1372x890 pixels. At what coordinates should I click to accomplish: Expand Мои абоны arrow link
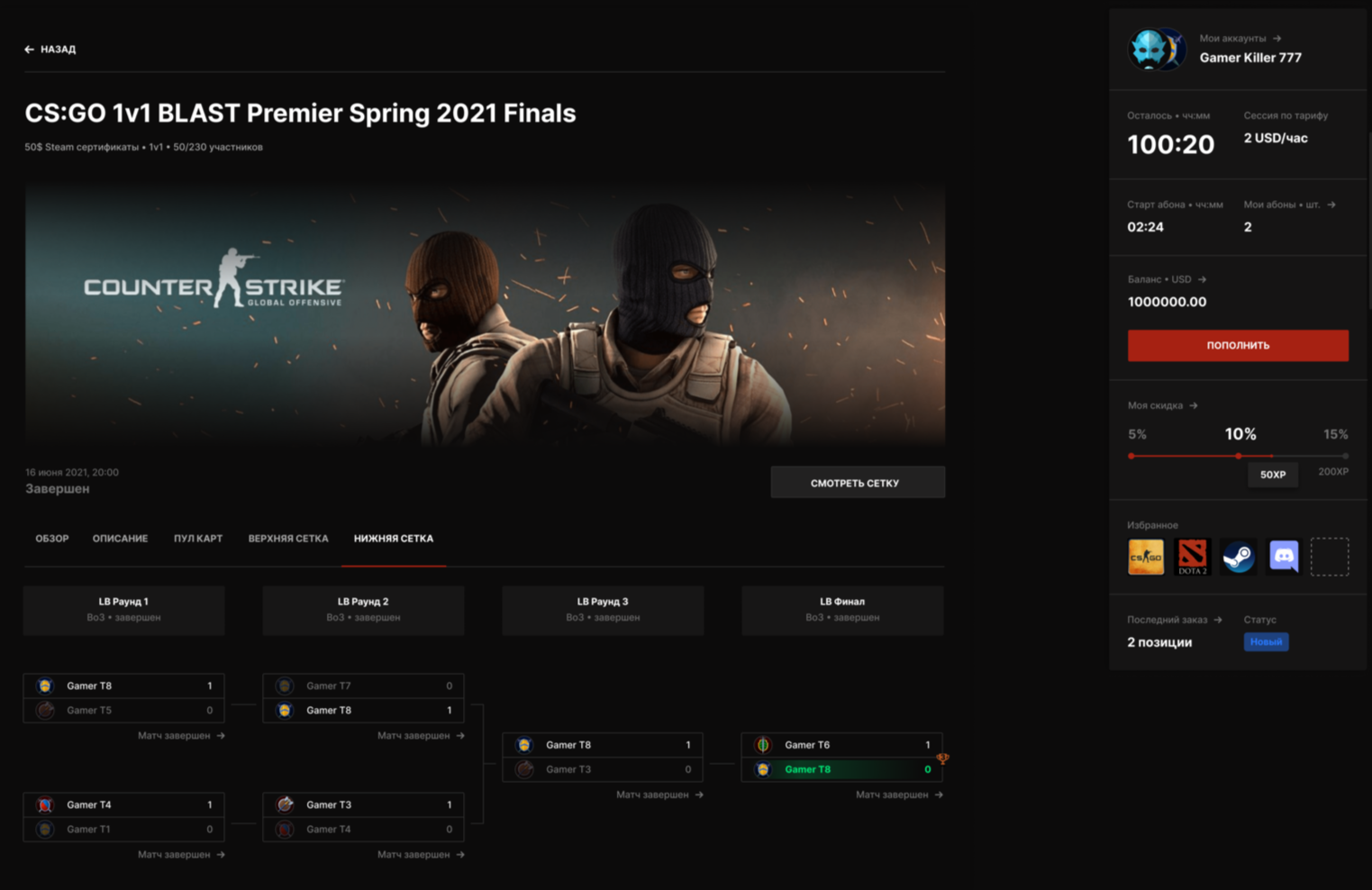point(1331,204)
